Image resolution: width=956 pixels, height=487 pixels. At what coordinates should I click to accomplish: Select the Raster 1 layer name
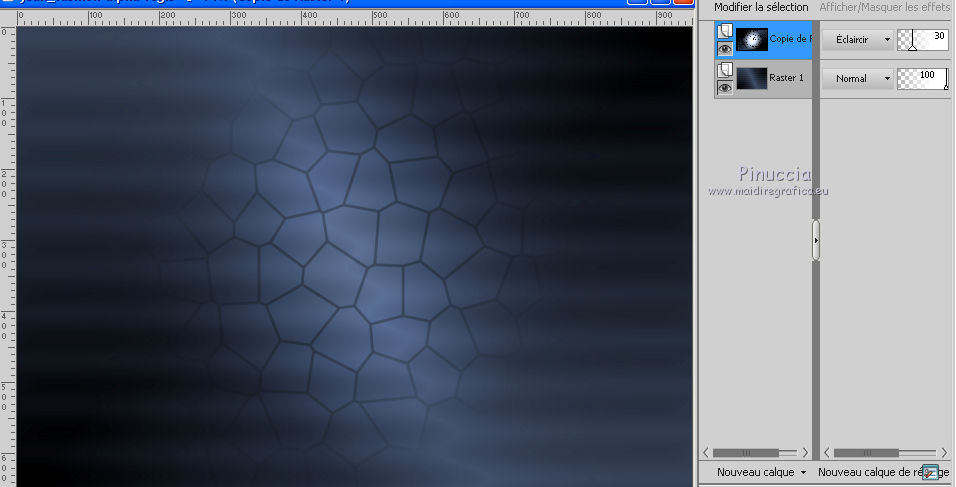[x=787, y=78]
